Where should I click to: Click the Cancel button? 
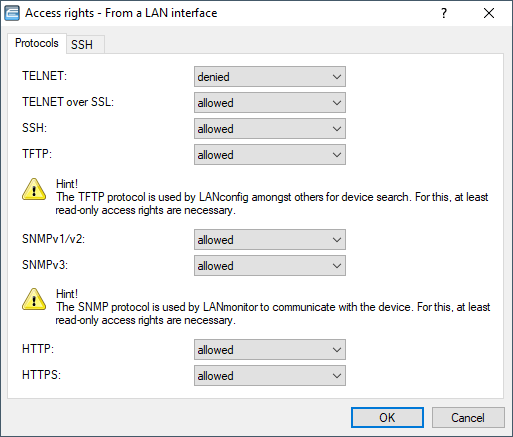(468, 417)
